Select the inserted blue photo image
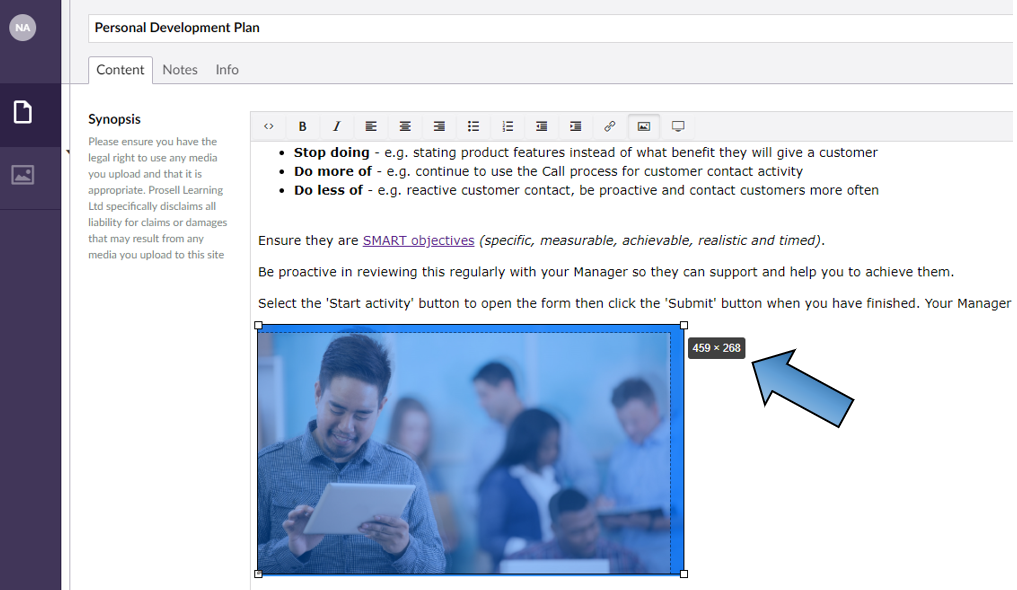Image resolution: width=1017 pixels, height=590 pixels. pyautogui.click(x=470, y=449)
